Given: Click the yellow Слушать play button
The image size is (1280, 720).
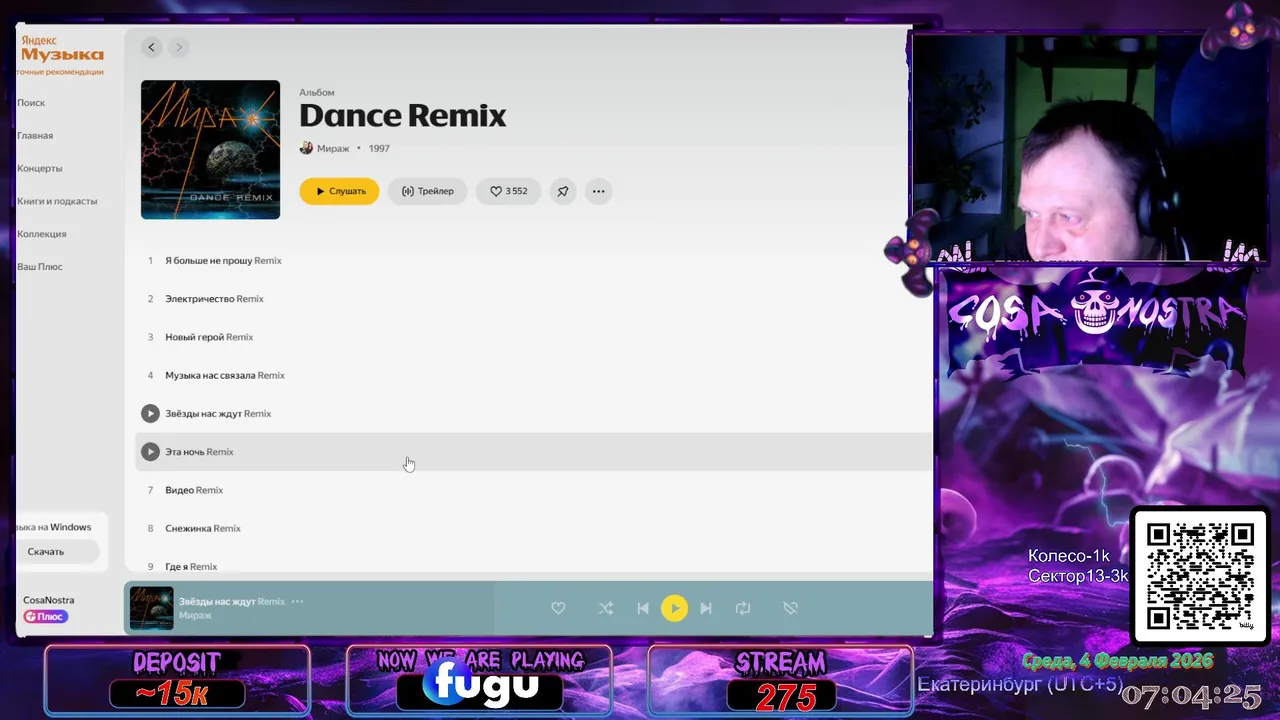Looking at the screenshot, I should pos(339,191).
